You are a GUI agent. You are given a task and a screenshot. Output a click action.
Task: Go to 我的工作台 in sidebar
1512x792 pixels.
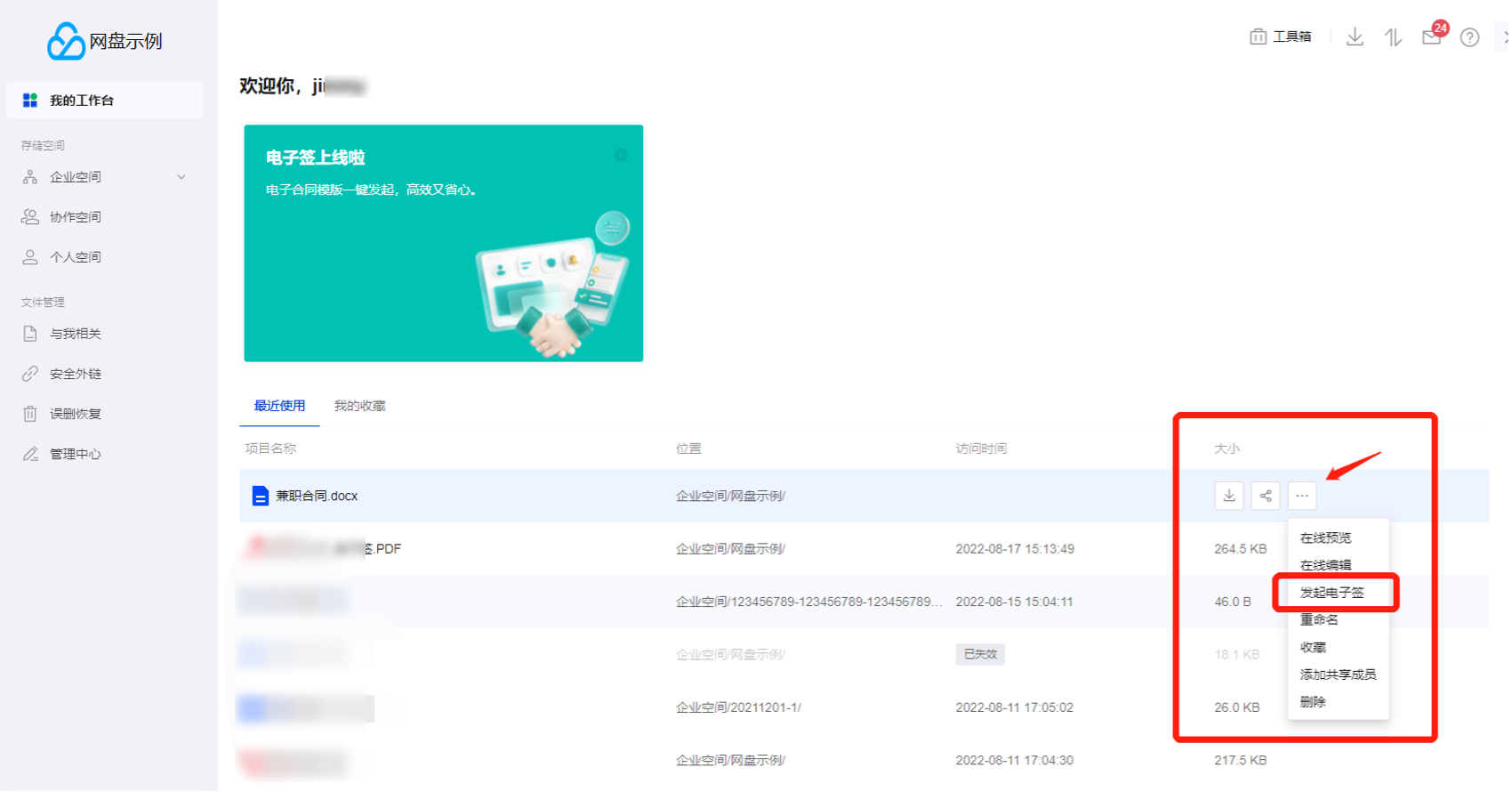[x=105, y=101]
